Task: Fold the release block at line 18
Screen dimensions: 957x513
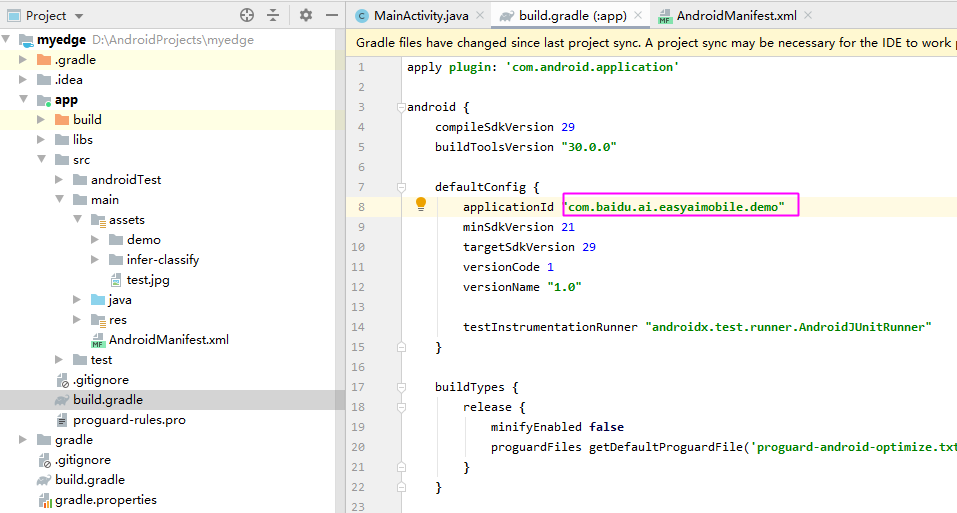Action: tap(401, 407)
